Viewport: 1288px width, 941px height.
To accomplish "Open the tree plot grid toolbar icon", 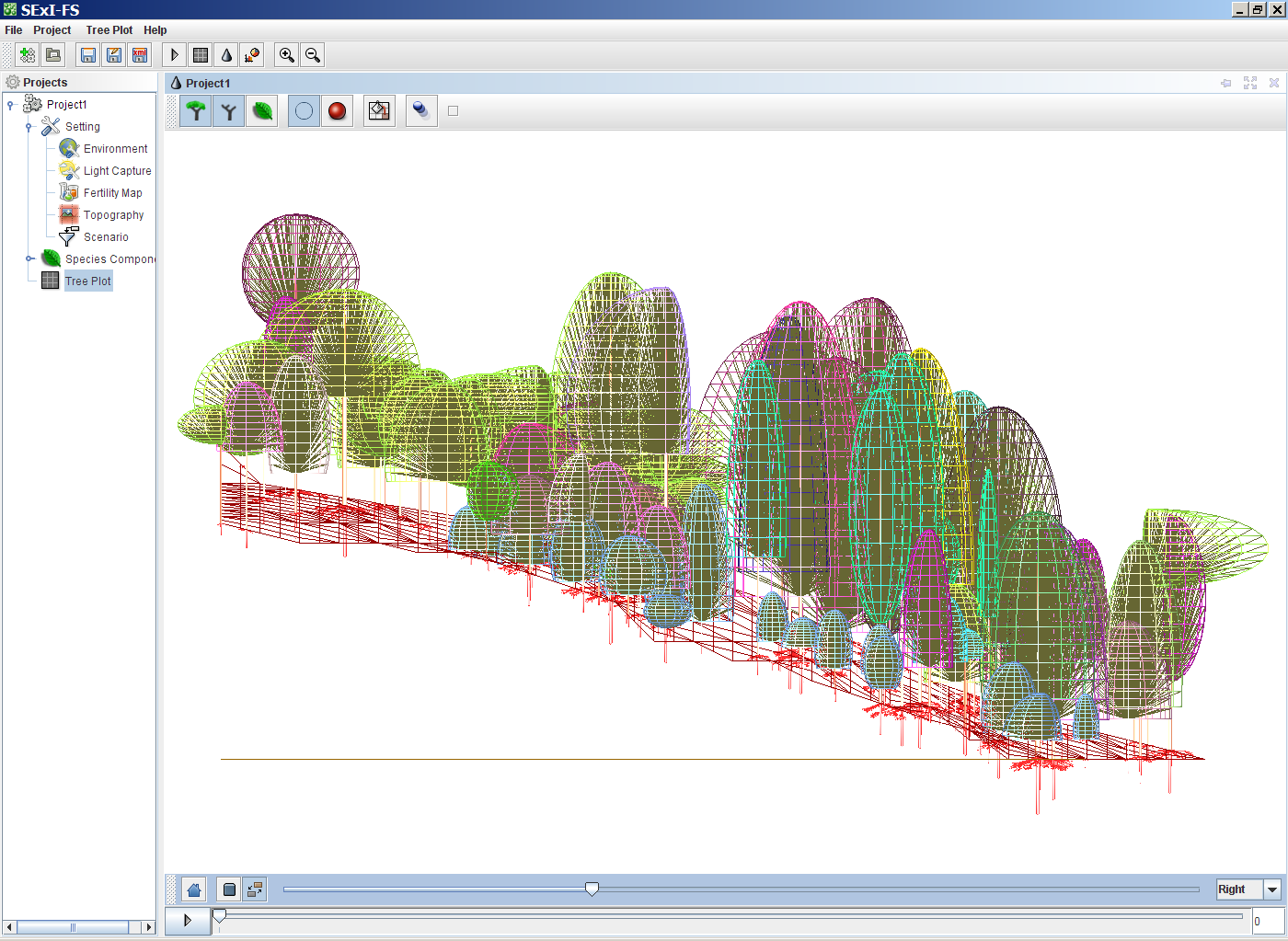I will tap(201, 55).
